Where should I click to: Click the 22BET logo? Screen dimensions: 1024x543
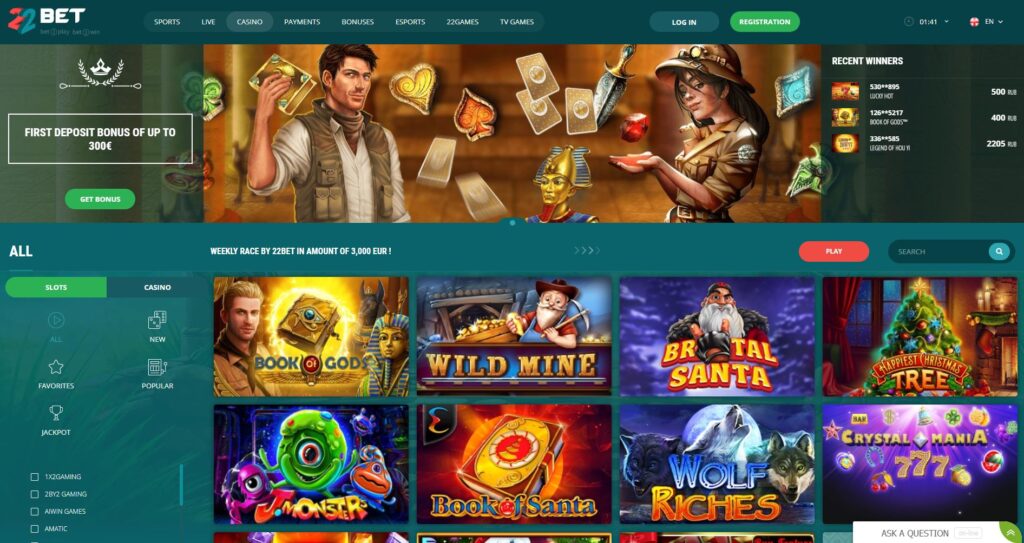(x=46, y=20)
